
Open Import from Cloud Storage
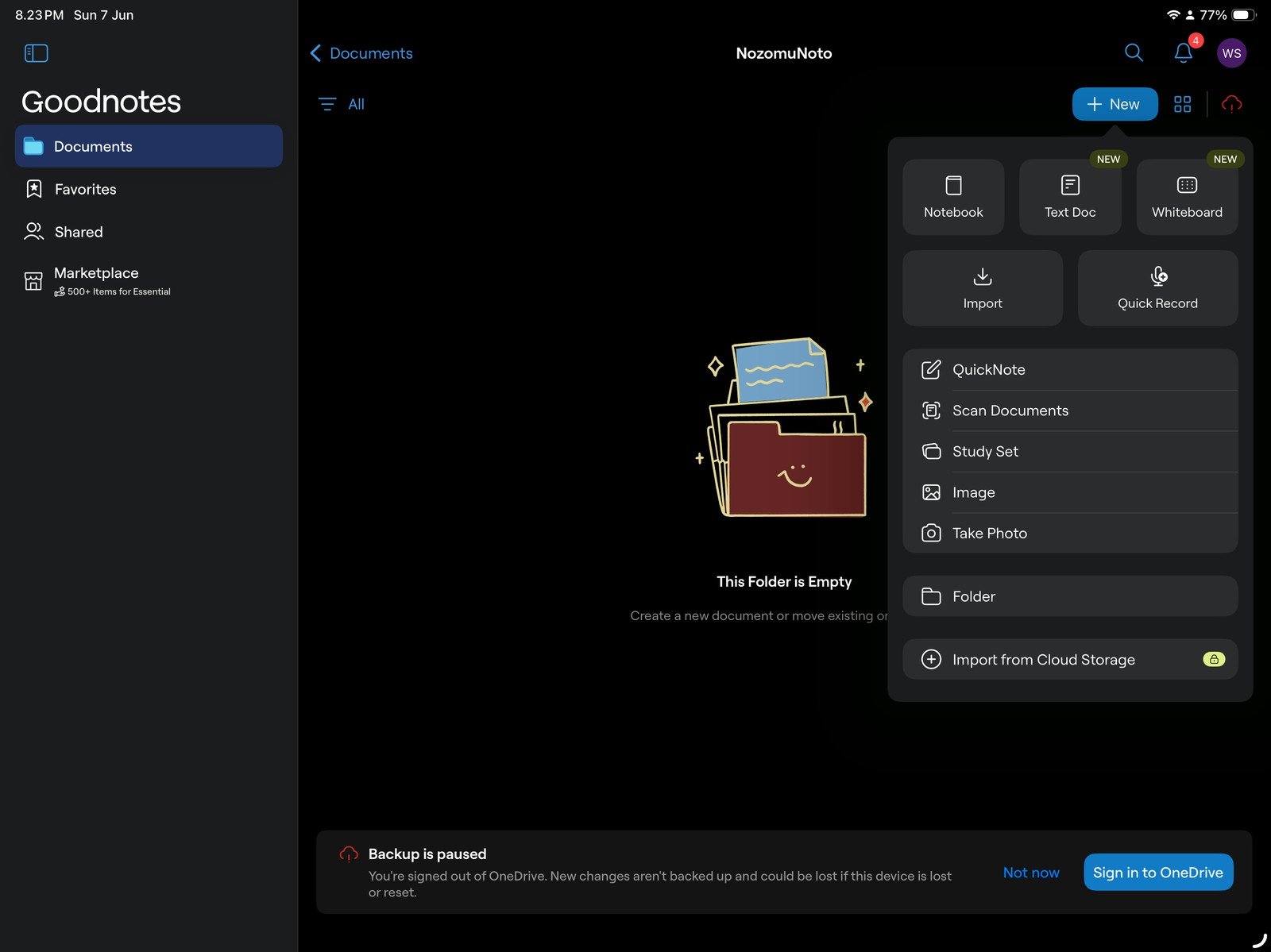coord(1070,660)
